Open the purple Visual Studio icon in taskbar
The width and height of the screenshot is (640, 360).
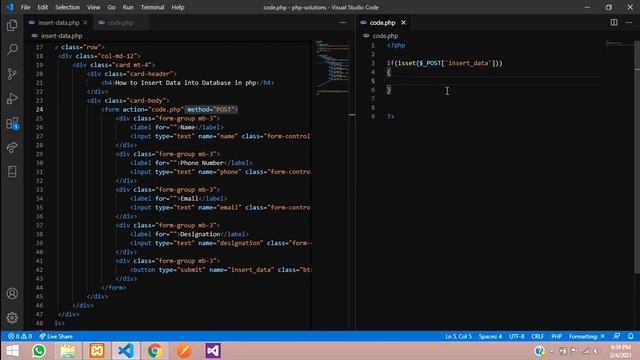click(x=213, y=351)
